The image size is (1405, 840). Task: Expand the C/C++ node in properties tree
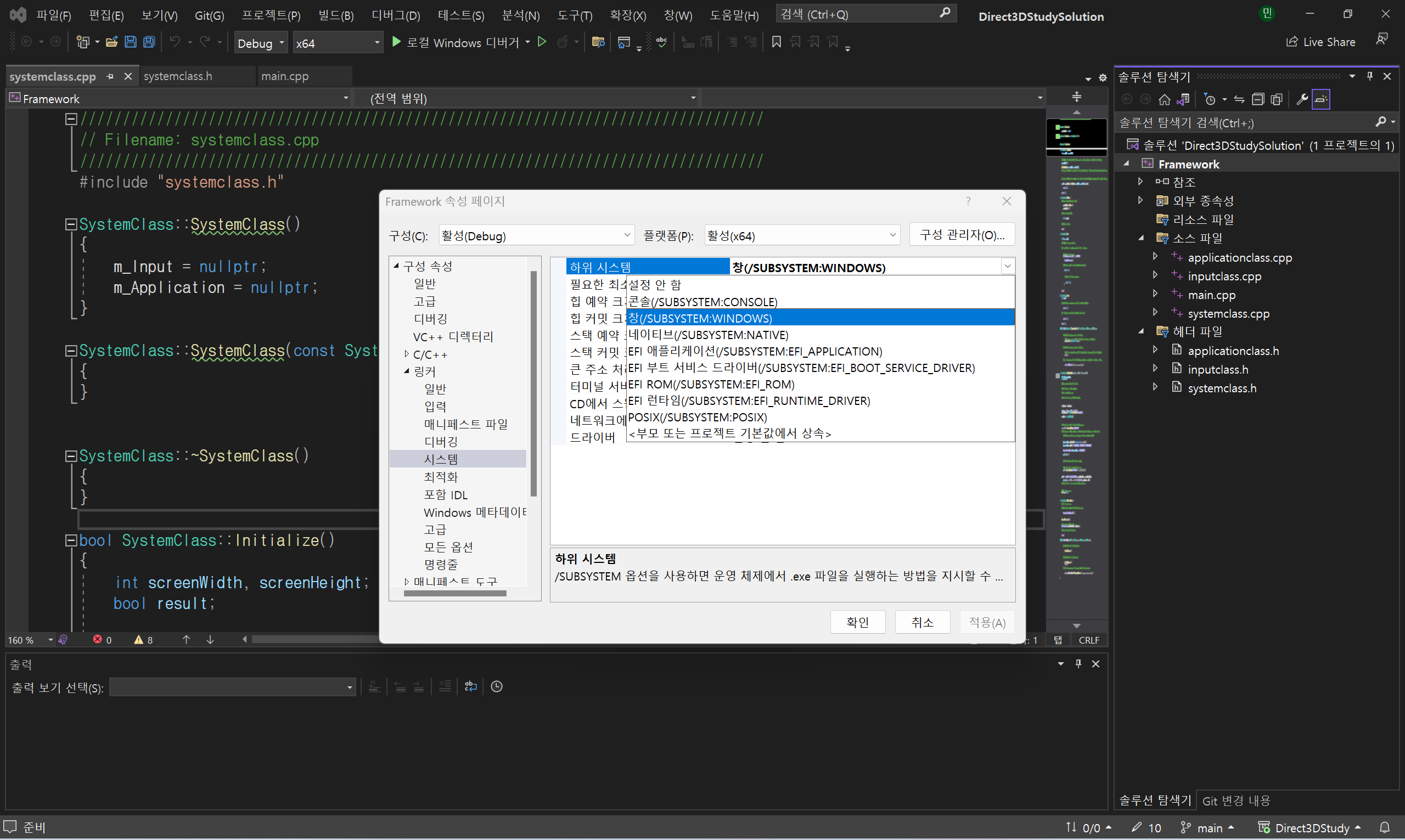pyautogui.click(x=407, y=354)
